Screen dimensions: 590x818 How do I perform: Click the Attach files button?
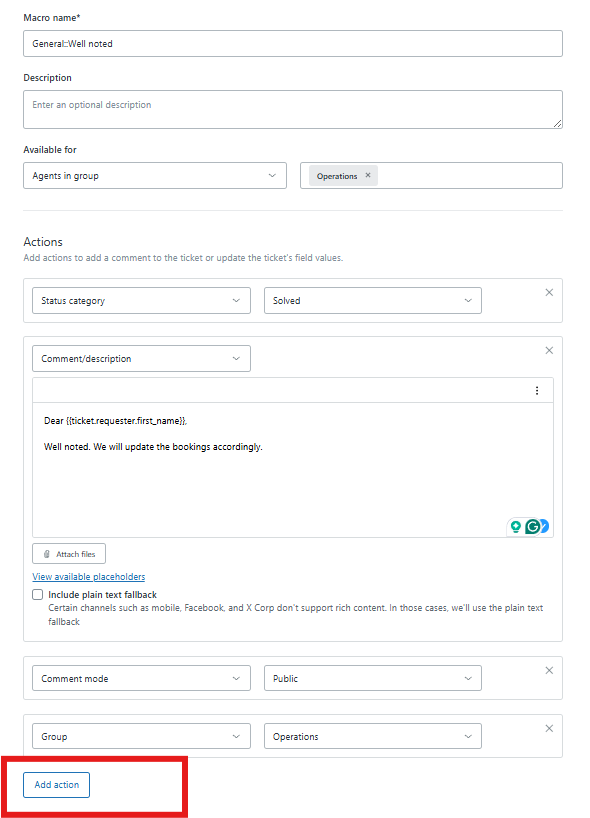click(x=69, y=554)
